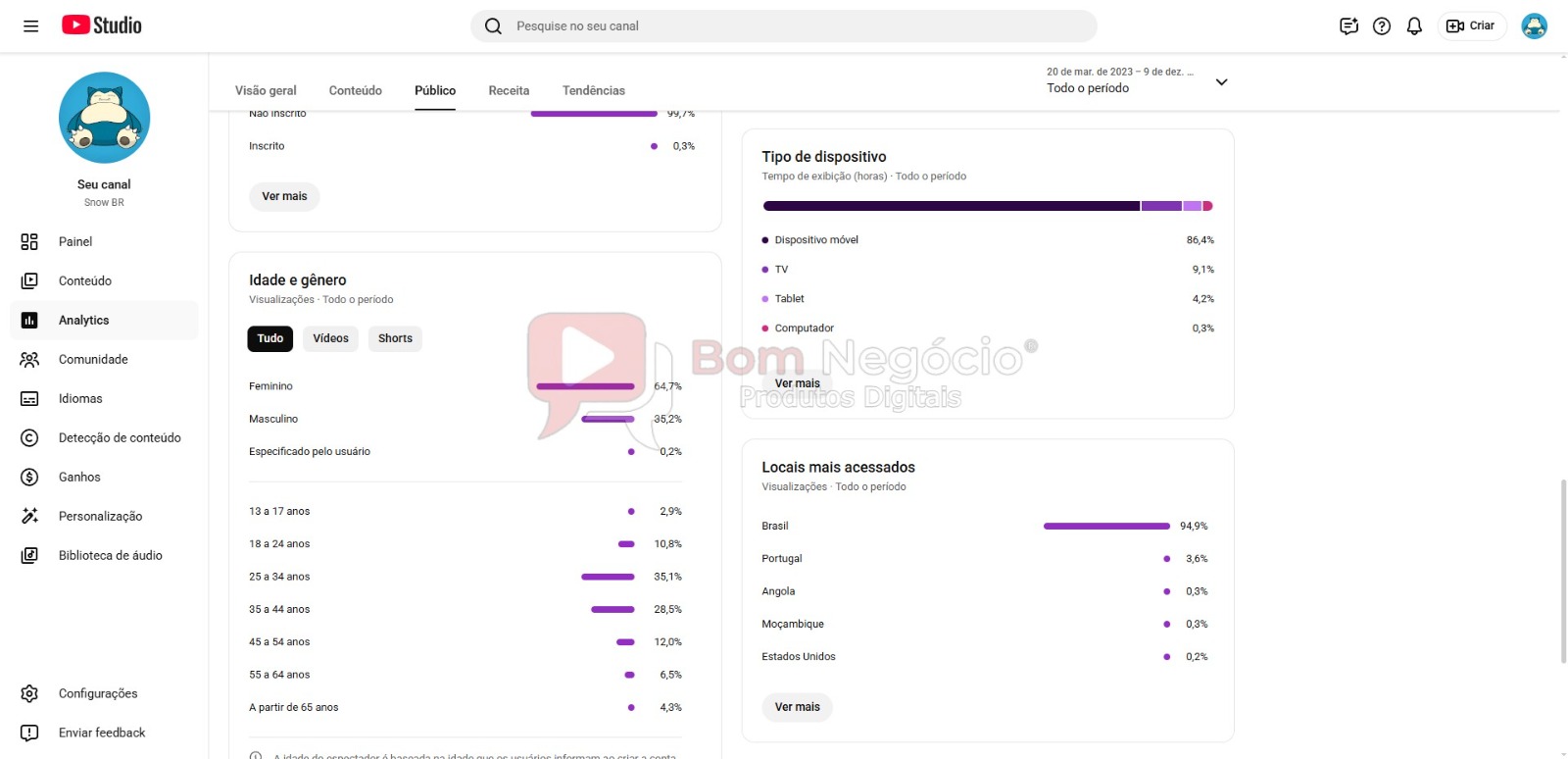Click the send feedback icon in header
Image resolution: width=1568 pixels, height=759 pixels.
tap(1348, 26)
